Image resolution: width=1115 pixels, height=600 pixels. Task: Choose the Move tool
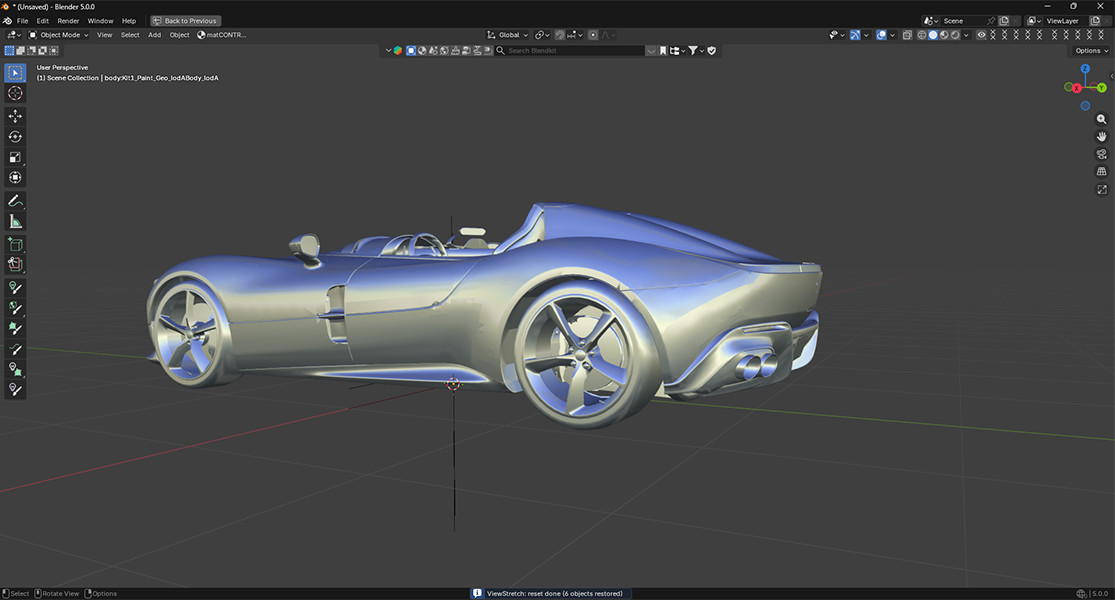[x=15, y=116]
